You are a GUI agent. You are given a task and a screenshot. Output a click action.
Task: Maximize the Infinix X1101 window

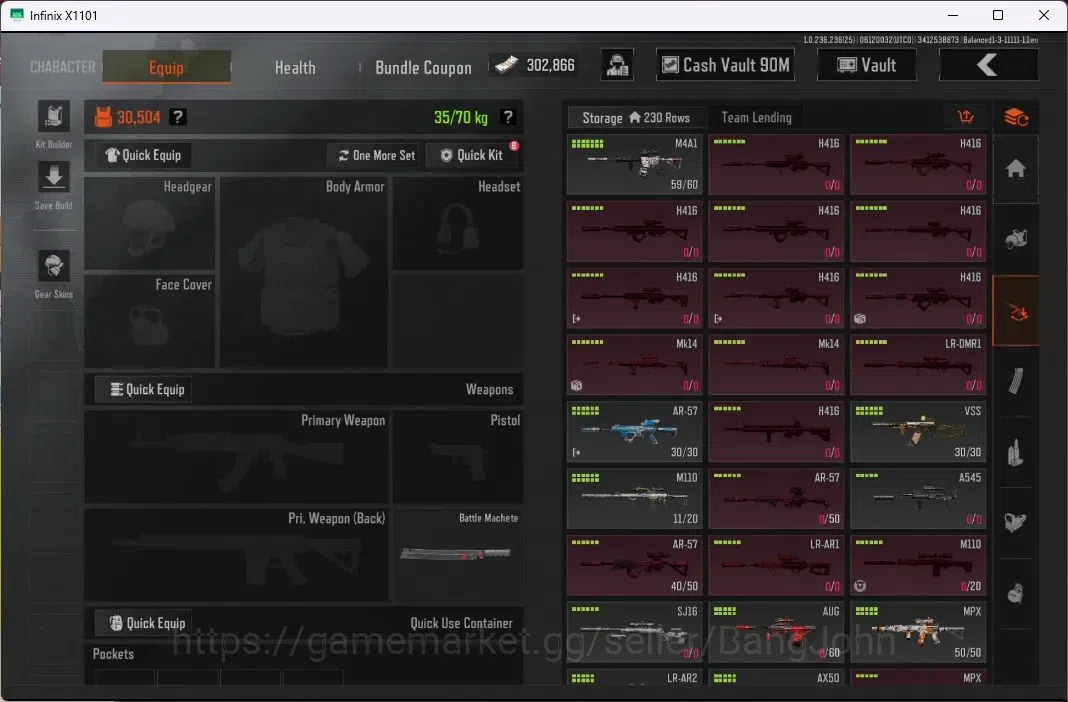998,15
